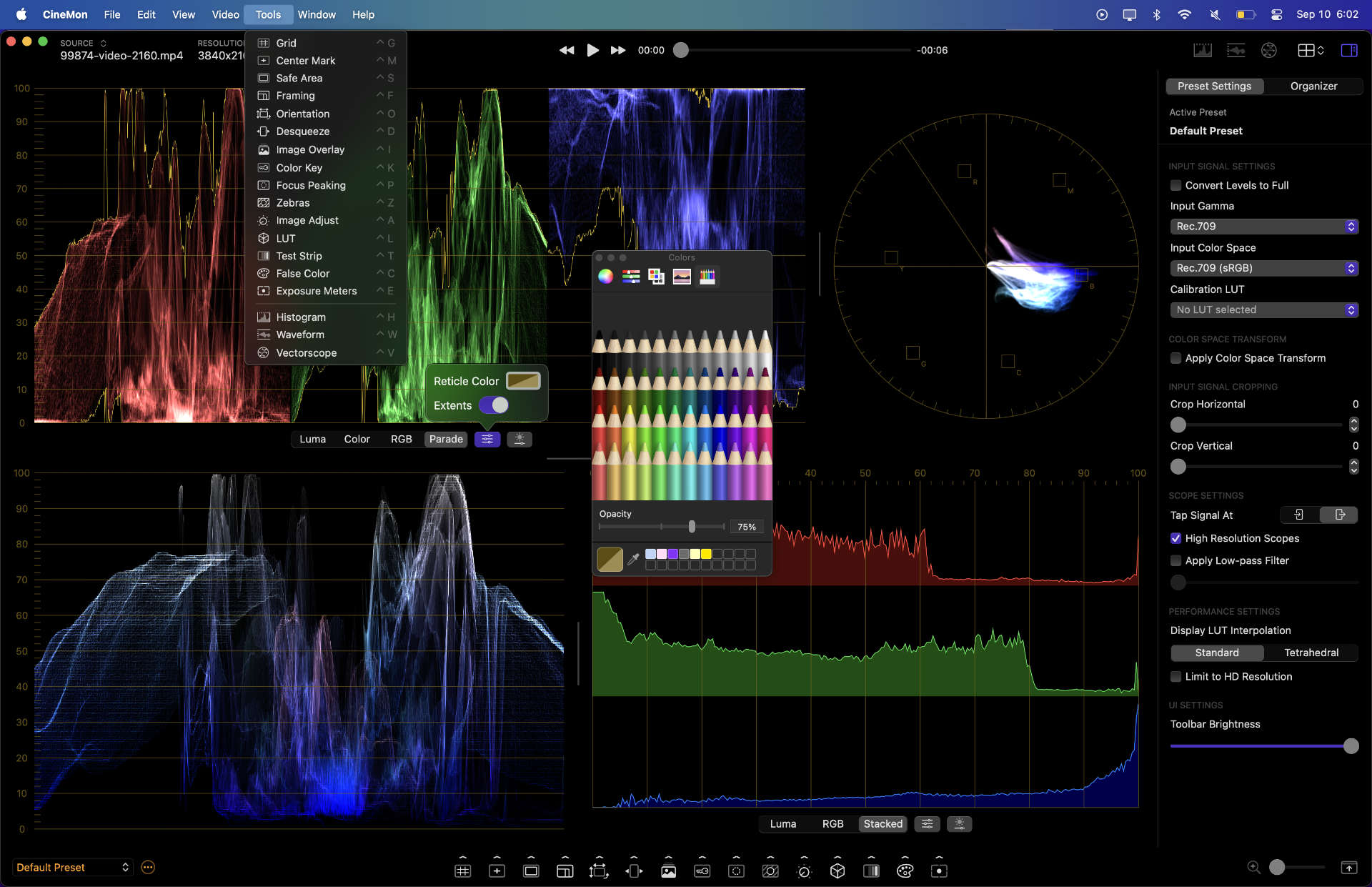This screenshot has height=887, width=1372.
Task: Uncheck High Resolution Scopes
Action: pos(1175,538)
